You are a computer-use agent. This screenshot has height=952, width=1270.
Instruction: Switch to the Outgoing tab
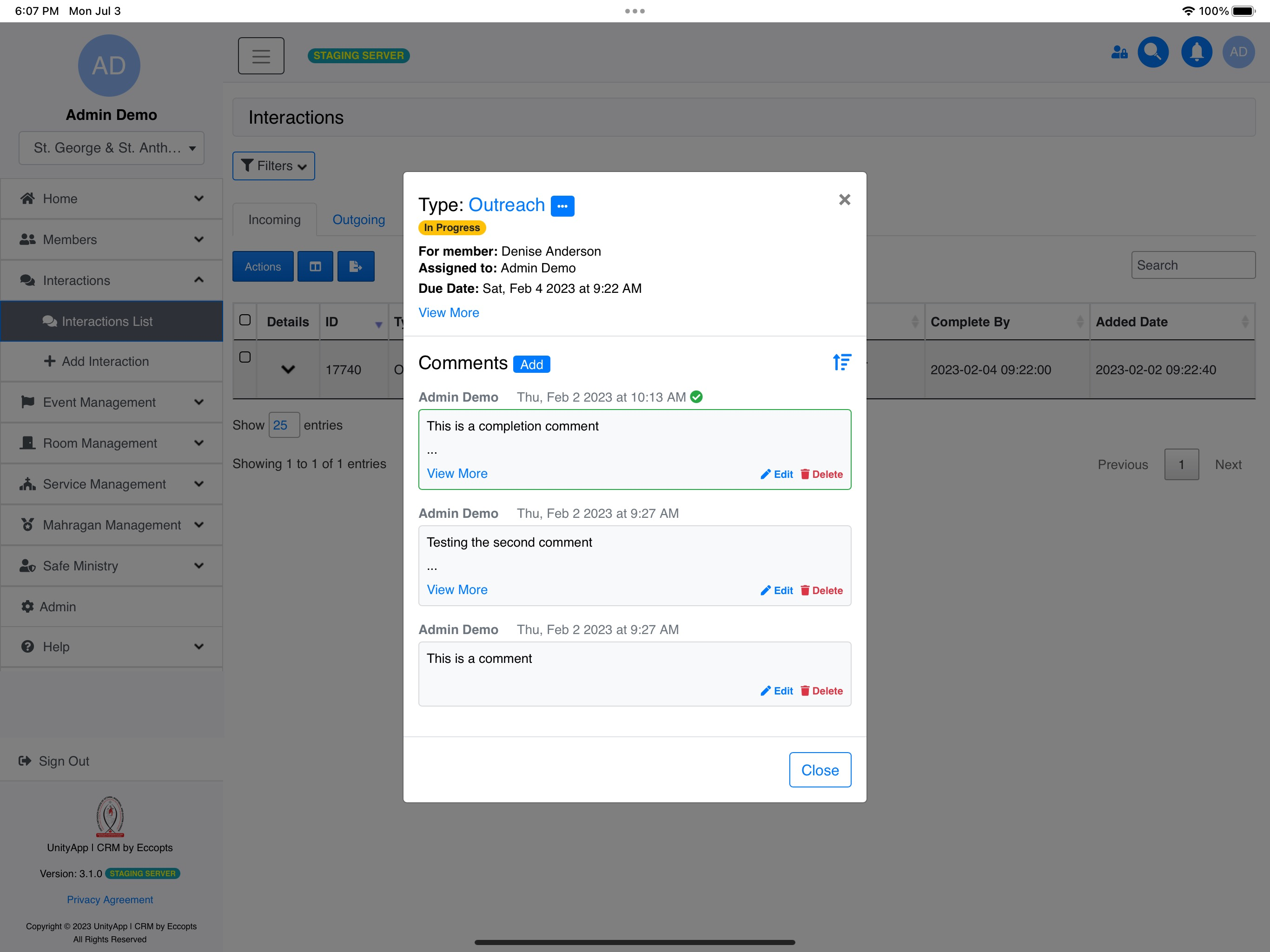pyautogui.click(x=359, y=219)
